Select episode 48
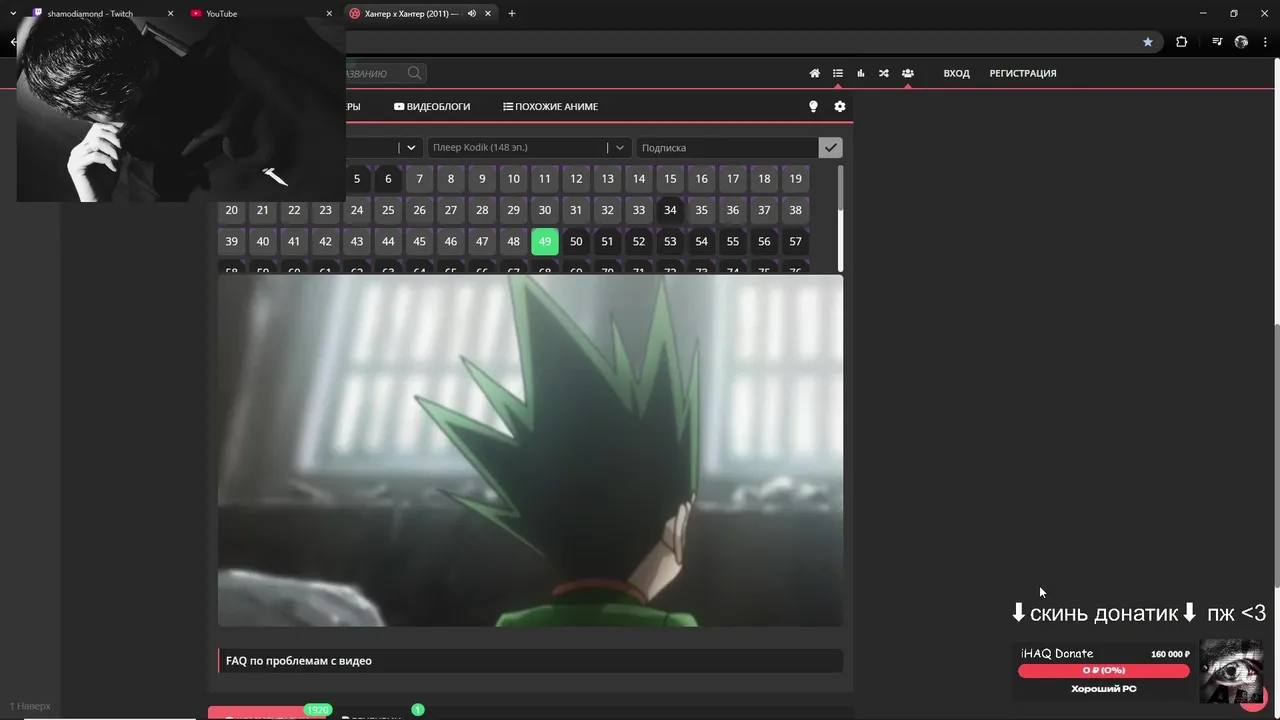 click(x=513, y=241)
